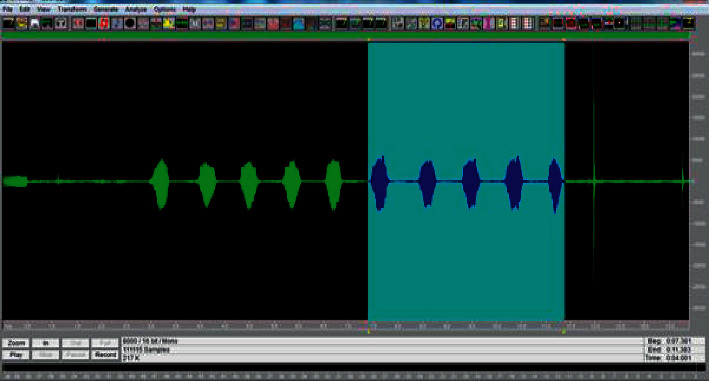
Task: Click the magenta pink toolbar icon
Action: (488, 24)
